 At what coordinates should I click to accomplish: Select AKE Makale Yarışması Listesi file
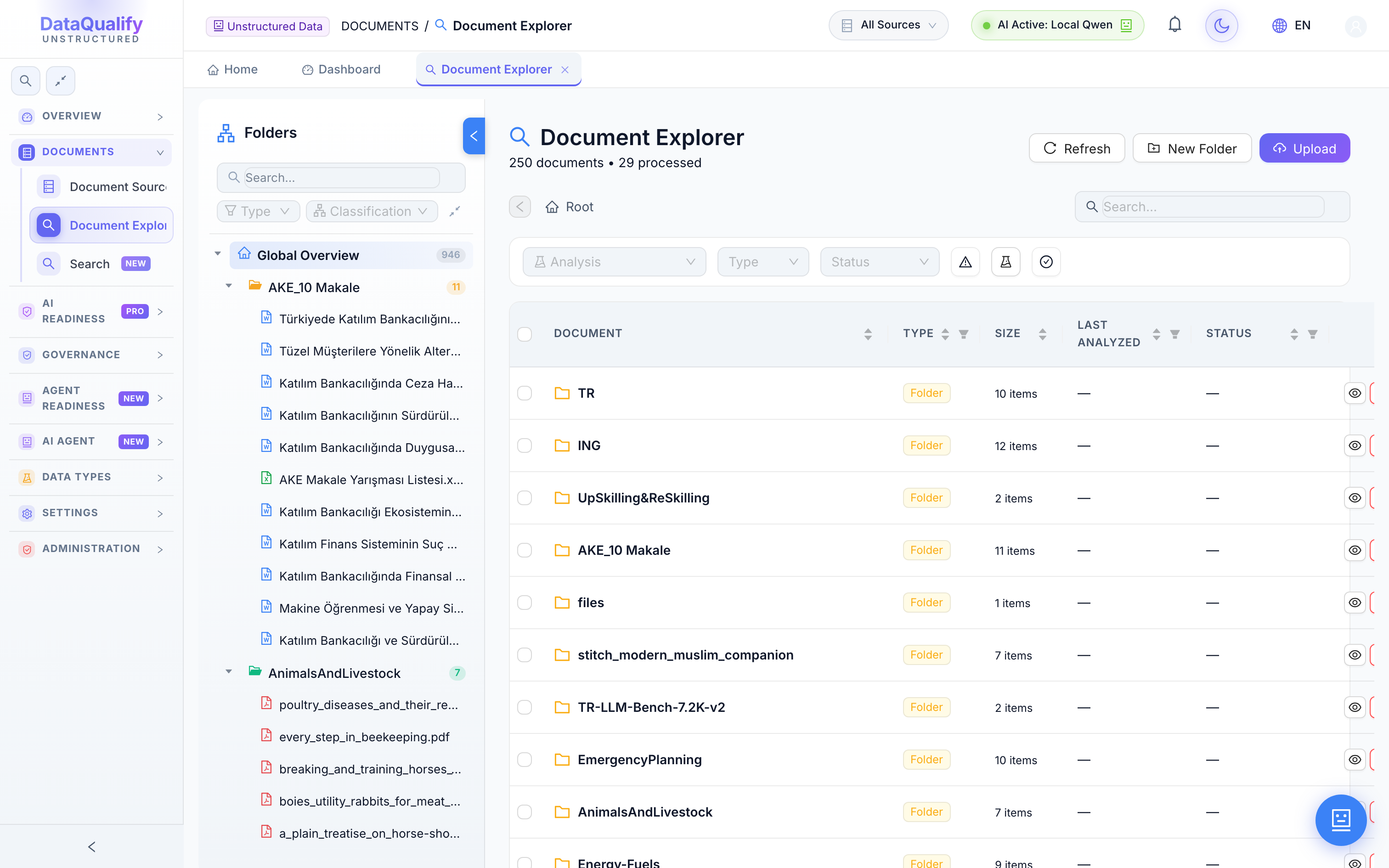(x=371, y=479)
